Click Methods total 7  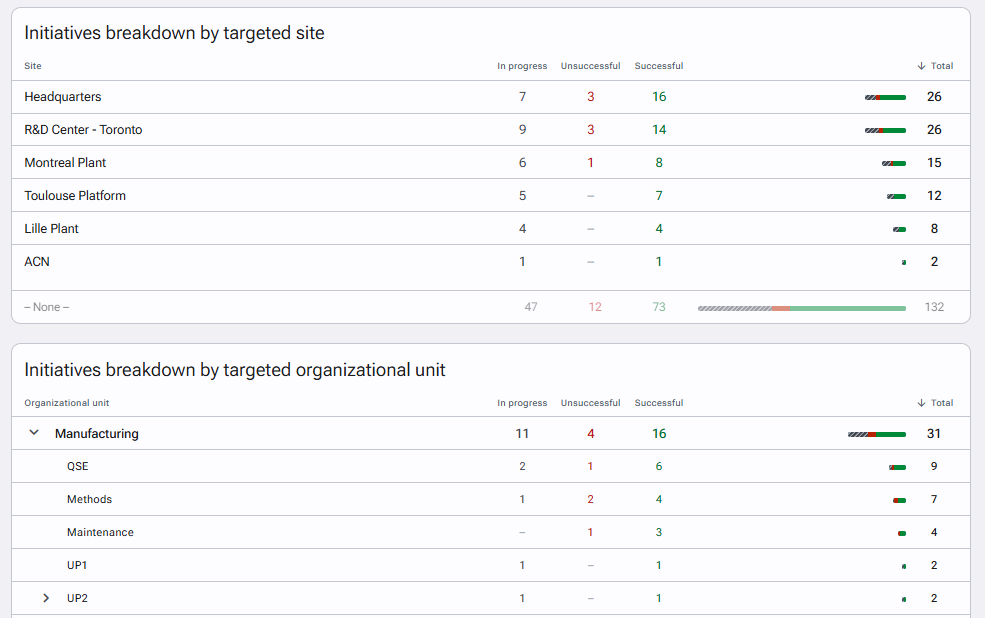934,499
